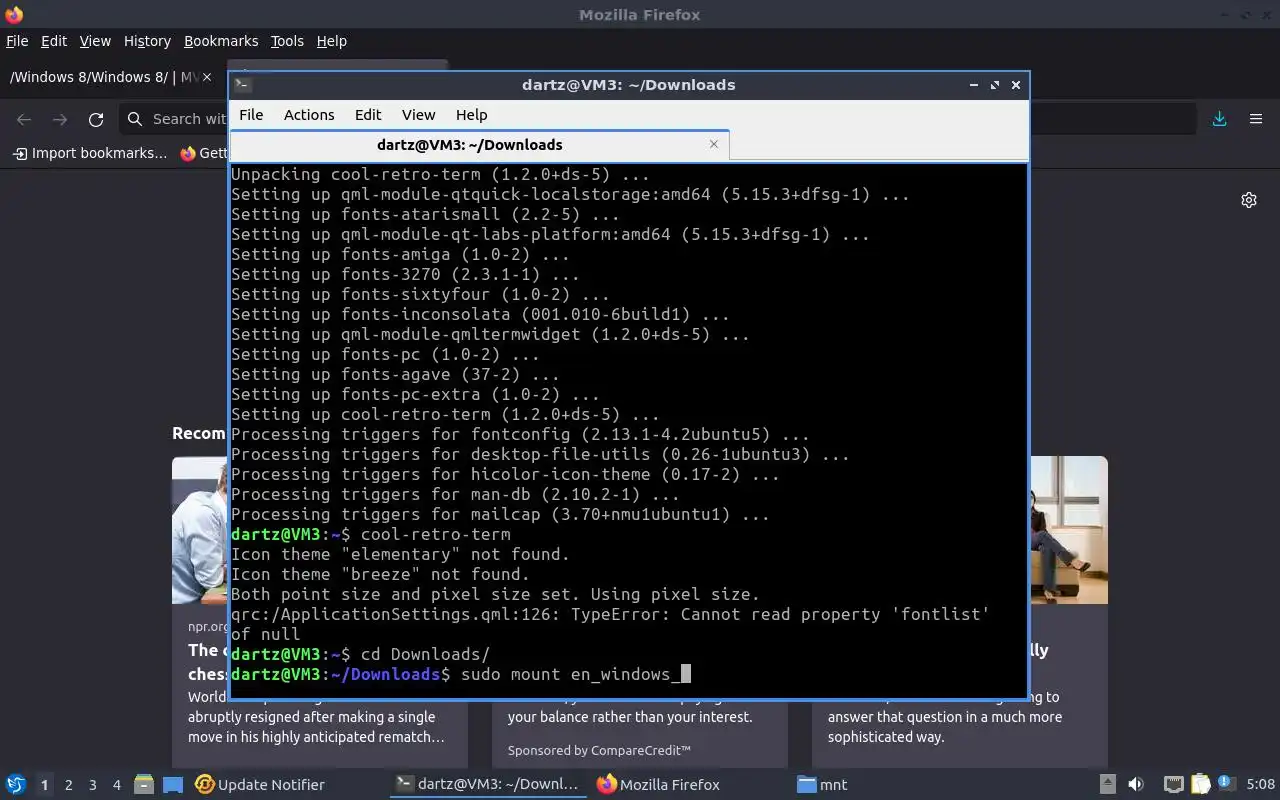Go back in Firefox
The width and height of the screenshot is (1280, 800).
(24, 119)
